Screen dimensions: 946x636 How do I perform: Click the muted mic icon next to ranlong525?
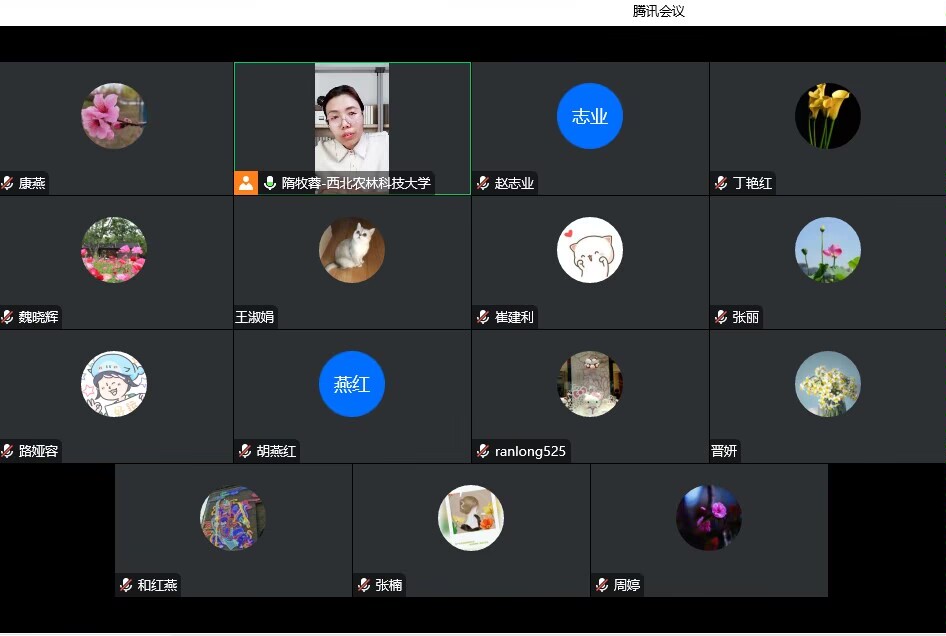click(484, 452)
